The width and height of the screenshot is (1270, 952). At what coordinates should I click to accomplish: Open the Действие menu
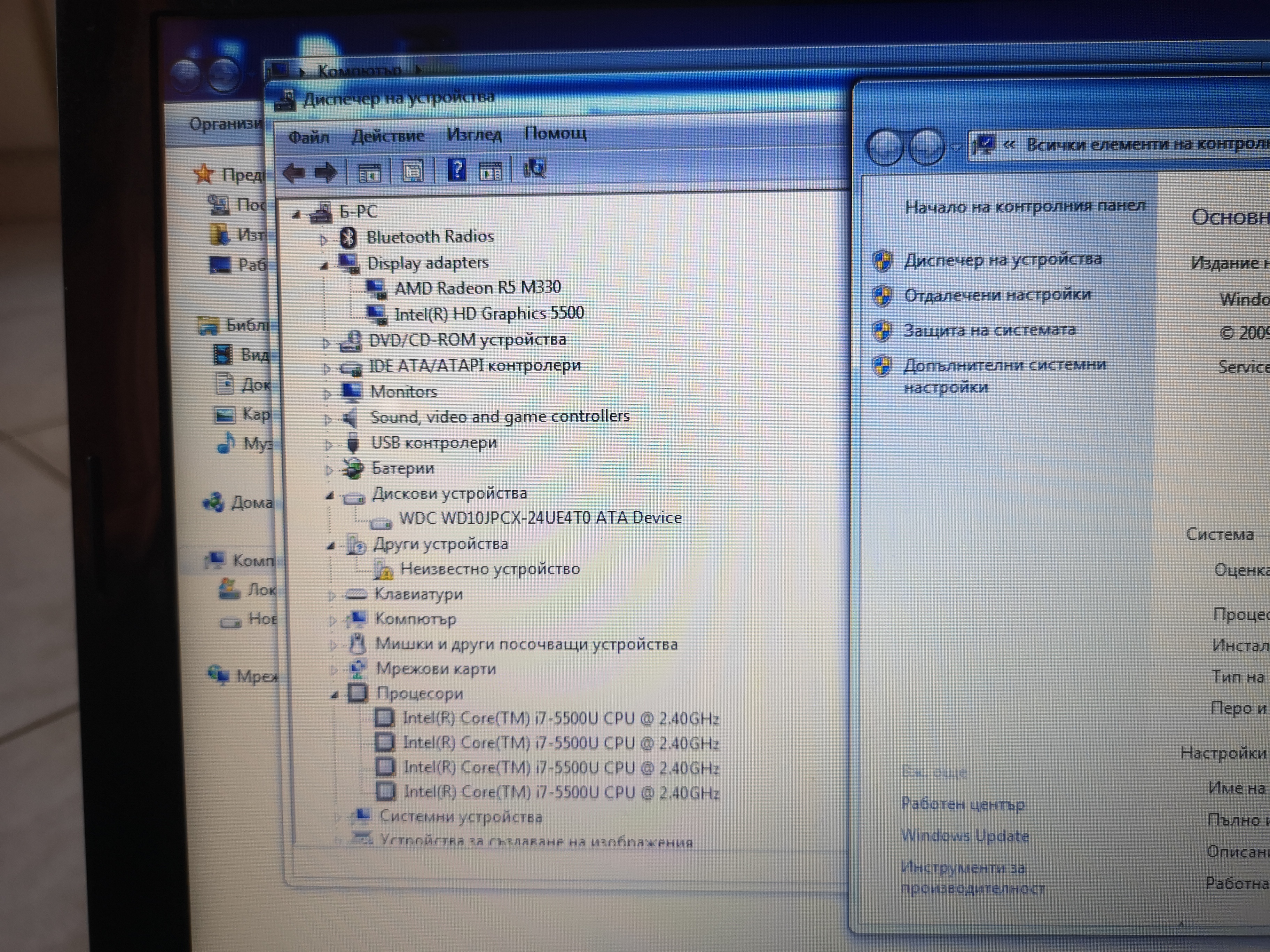(x=387, y=136)
